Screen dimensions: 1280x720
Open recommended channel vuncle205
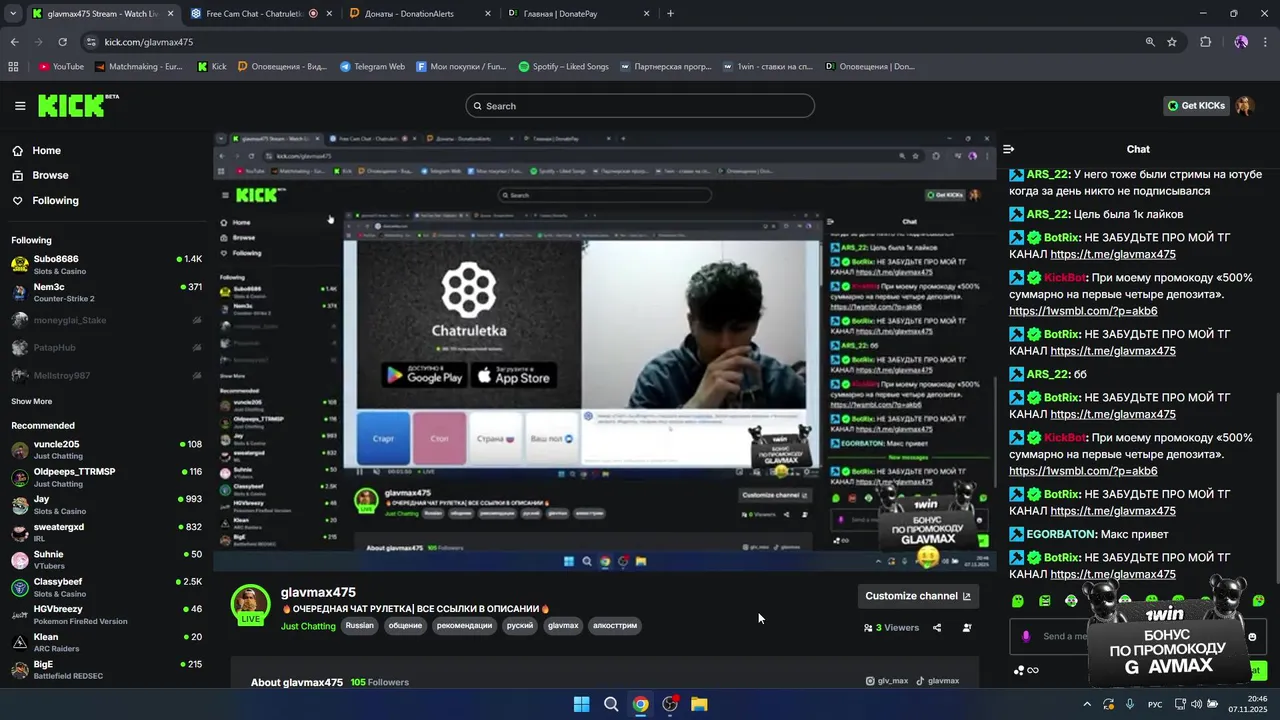[105, 450]
